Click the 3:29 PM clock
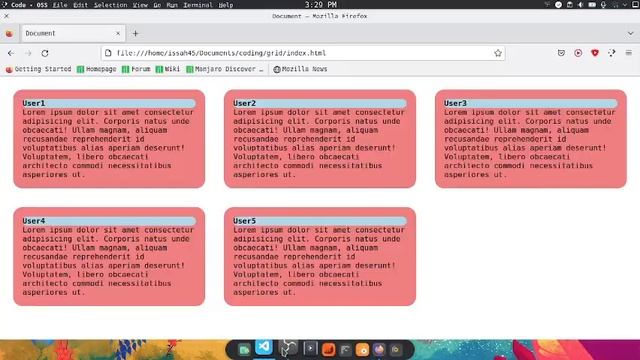640x360 pixels. (x=321, y=5)
